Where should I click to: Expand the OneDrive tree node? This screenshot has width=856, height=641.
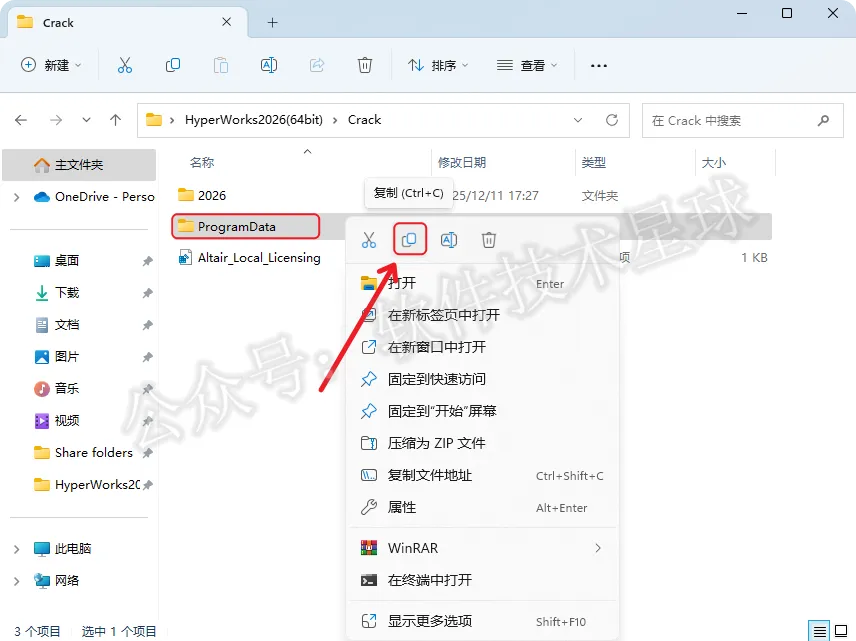16,197
